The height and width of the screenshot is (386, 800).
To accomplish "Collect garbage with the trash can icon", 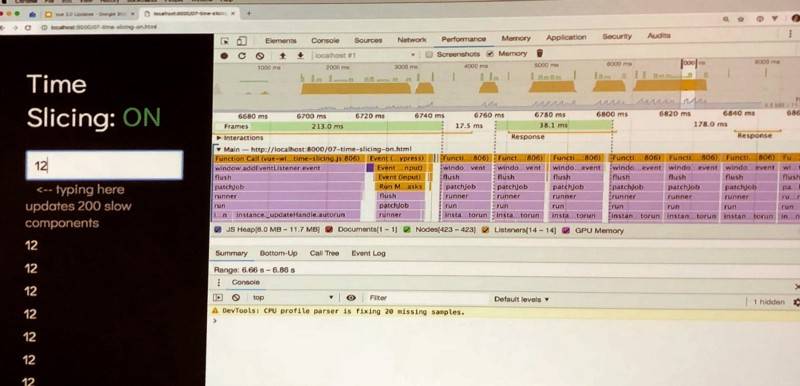I will 540,53.
